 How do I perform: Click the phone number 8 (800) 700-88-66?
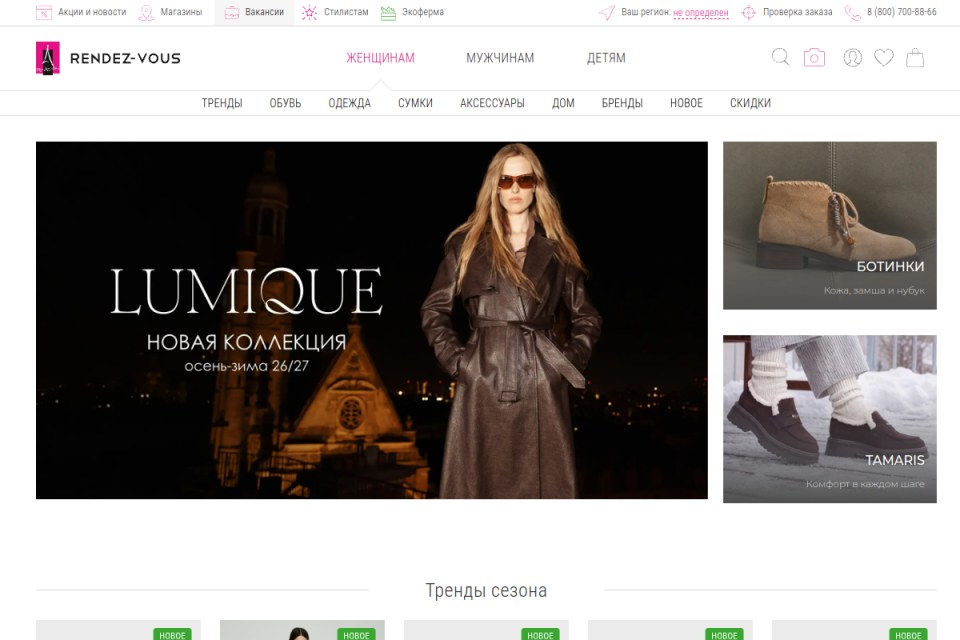pyautogui.click(x=902, y=12)
